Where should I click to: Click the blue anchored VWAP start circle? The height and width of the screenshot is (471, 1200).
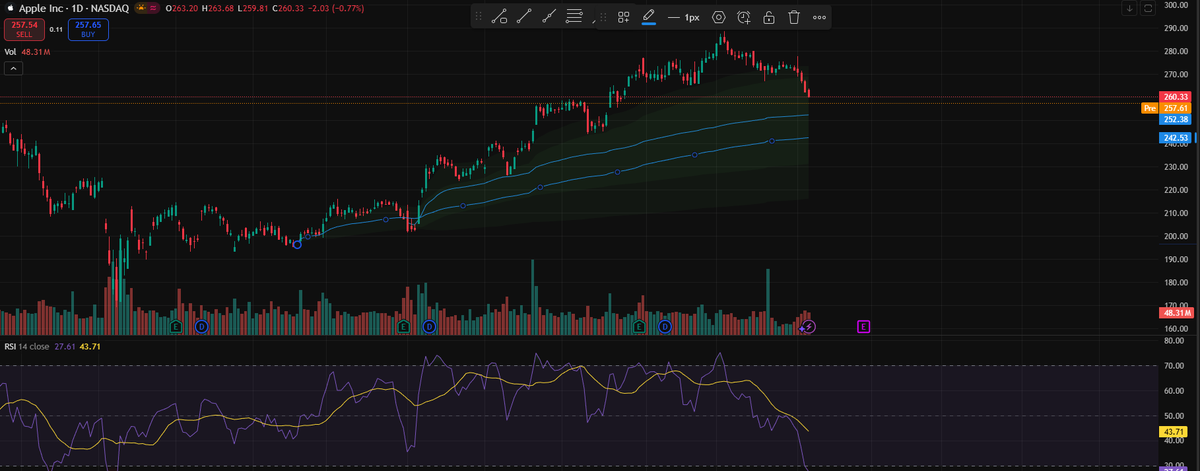coord(297,244)
